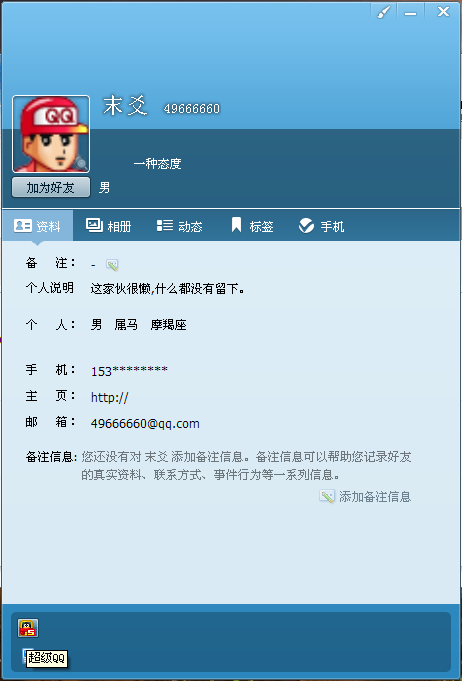Click the 加为好友 button

click(x=51, y=188)
